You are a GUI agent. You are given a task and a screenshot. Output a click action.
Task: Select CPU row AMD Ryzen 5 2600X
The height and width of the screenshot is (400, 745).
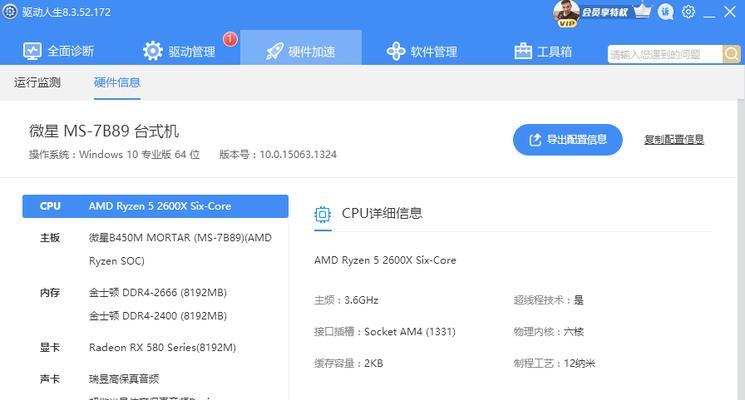point(155,206)
